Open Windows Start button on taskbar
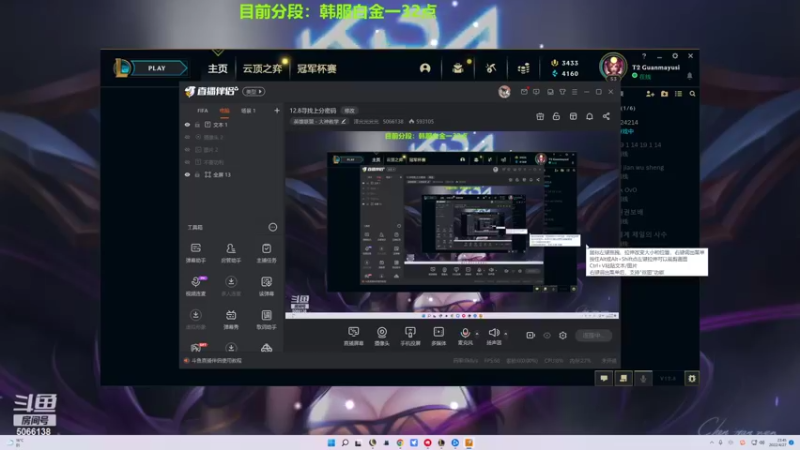 (331, 443)
